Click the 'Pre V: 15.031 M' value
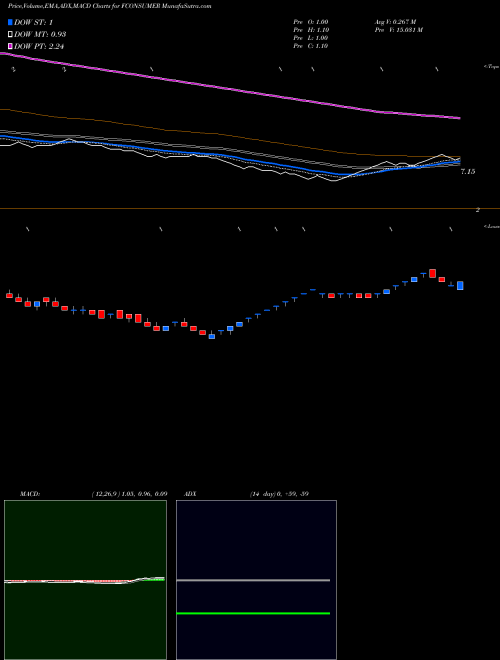The height and width of the screenshot is (660, 500). (x=398, y=30)
